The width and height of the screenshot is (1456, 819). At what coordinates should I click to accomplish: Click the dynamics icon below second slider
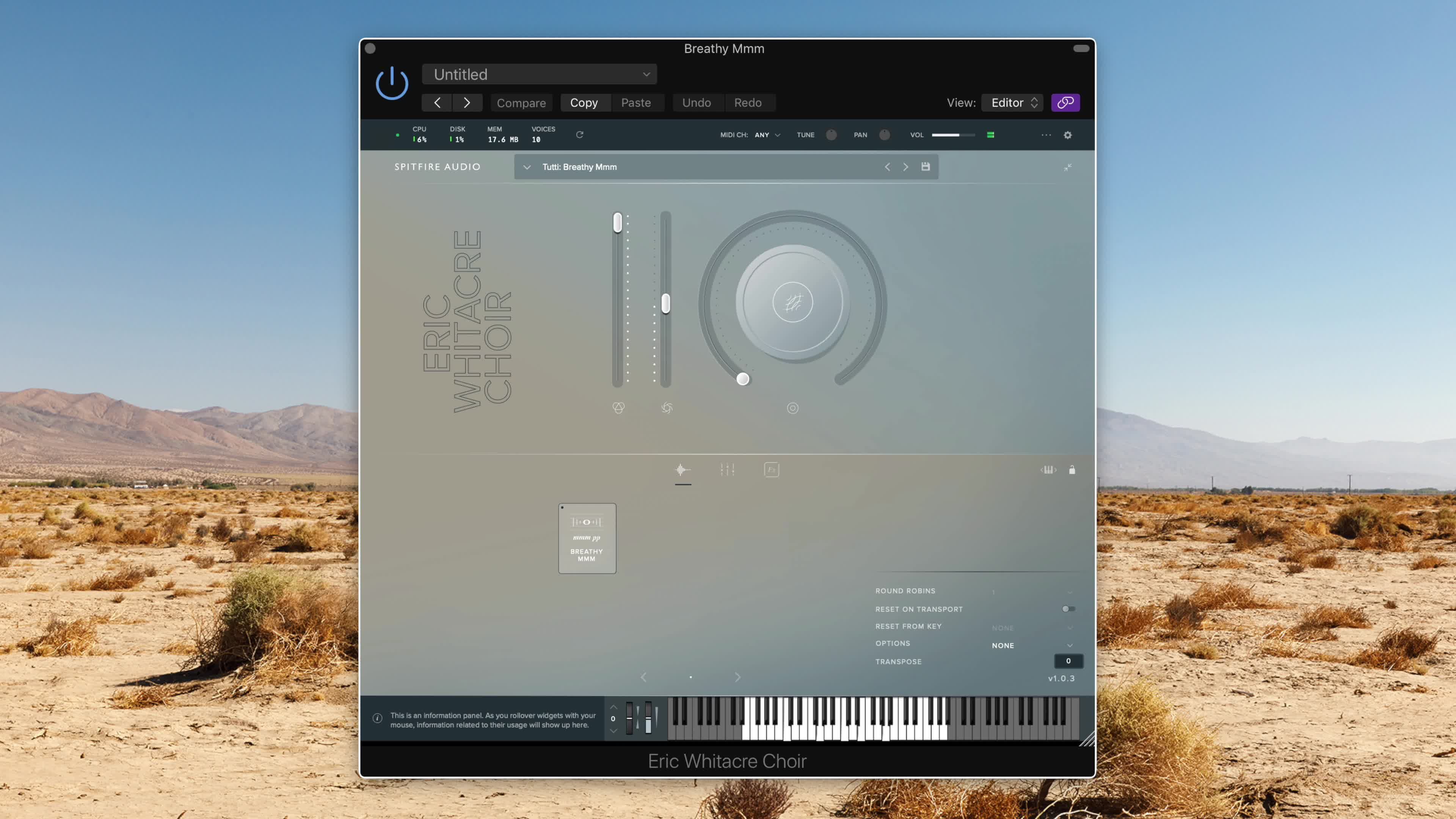coord(667,408)
